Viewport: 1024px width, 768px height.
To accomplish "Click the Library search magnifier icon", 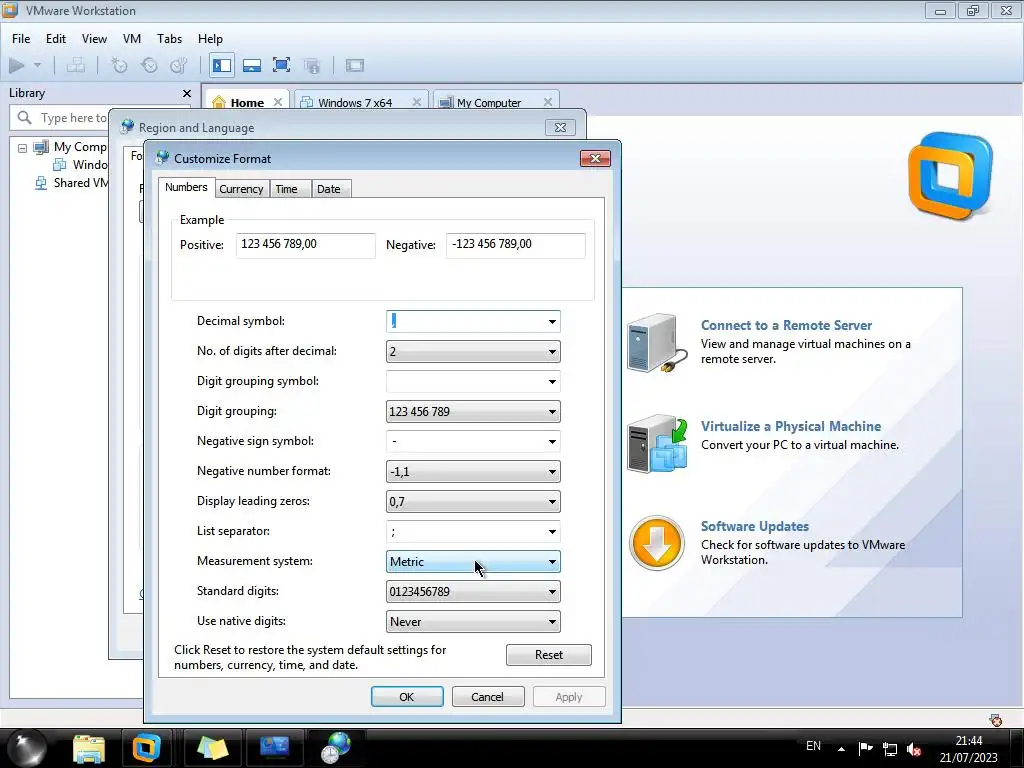I will (x=25, y=118).
